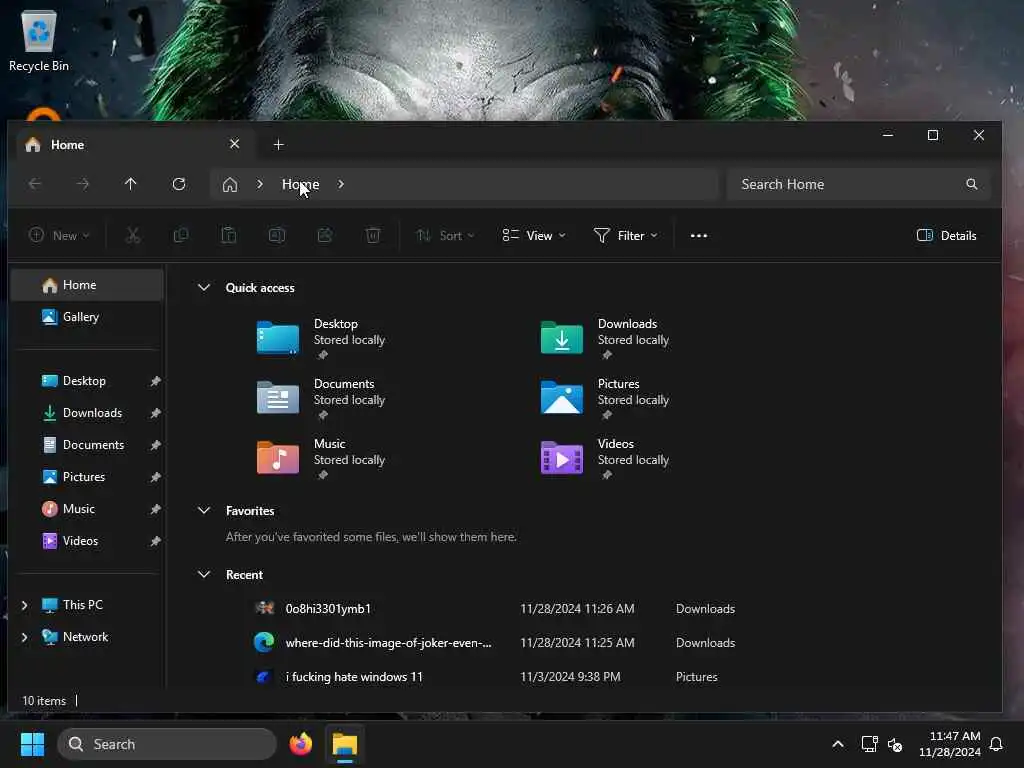Toggle the Details pane
The width and height of the screenshot is (1024, 768).
point(946,236)
